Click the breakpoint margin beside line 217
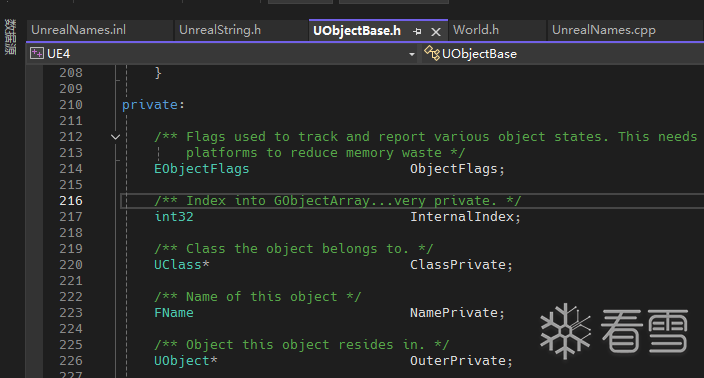The height and width of the screenshot is (378, 704). (x=34, y=217)
